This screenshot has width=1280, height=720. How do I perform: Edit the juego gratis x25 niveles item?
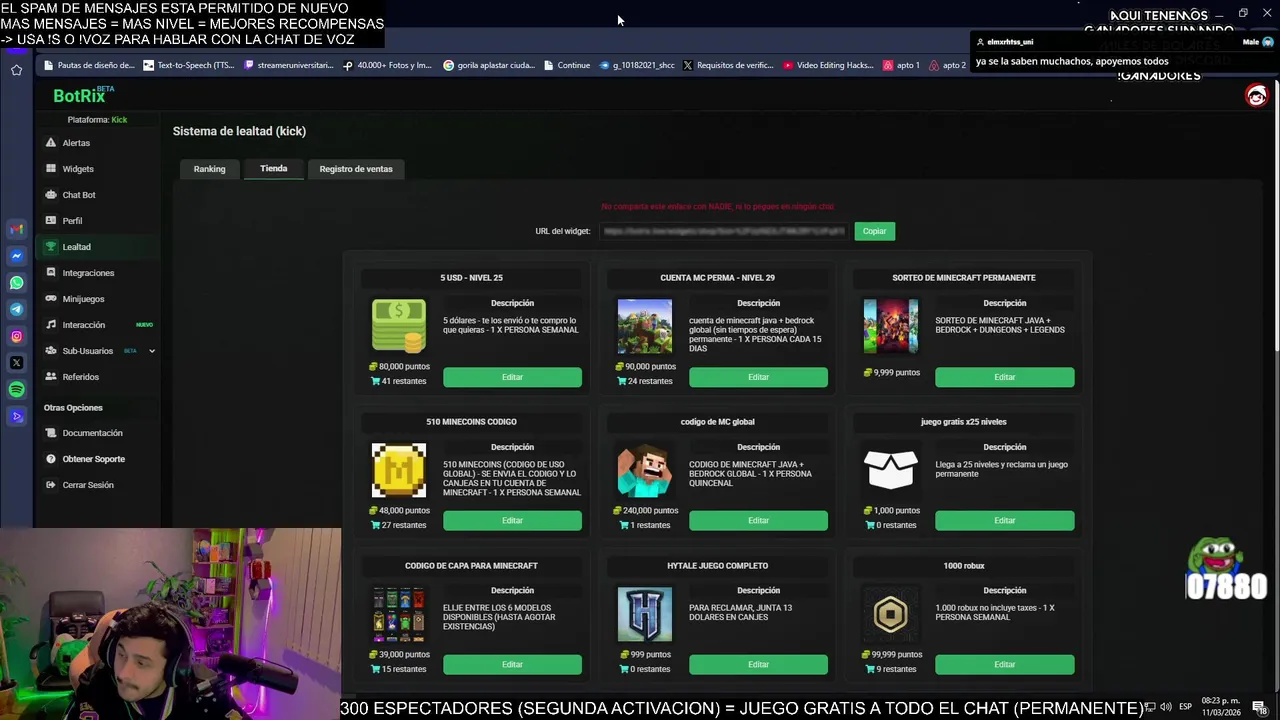tap(1004, 520)
